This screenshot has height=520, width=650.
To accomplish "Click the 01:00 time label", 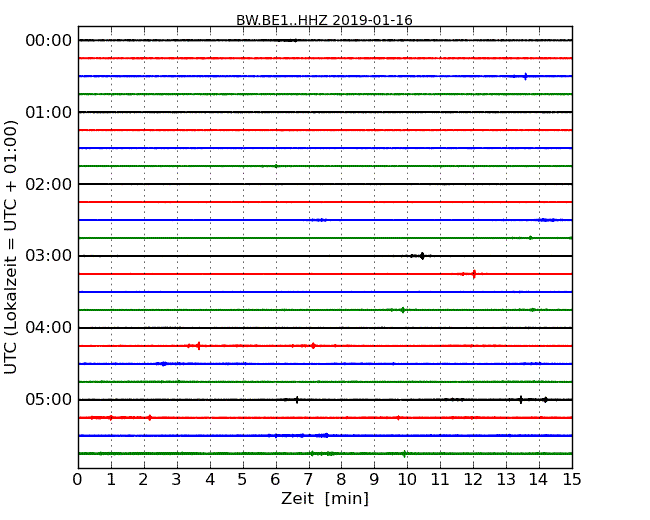I will click(x=49, y=112).
